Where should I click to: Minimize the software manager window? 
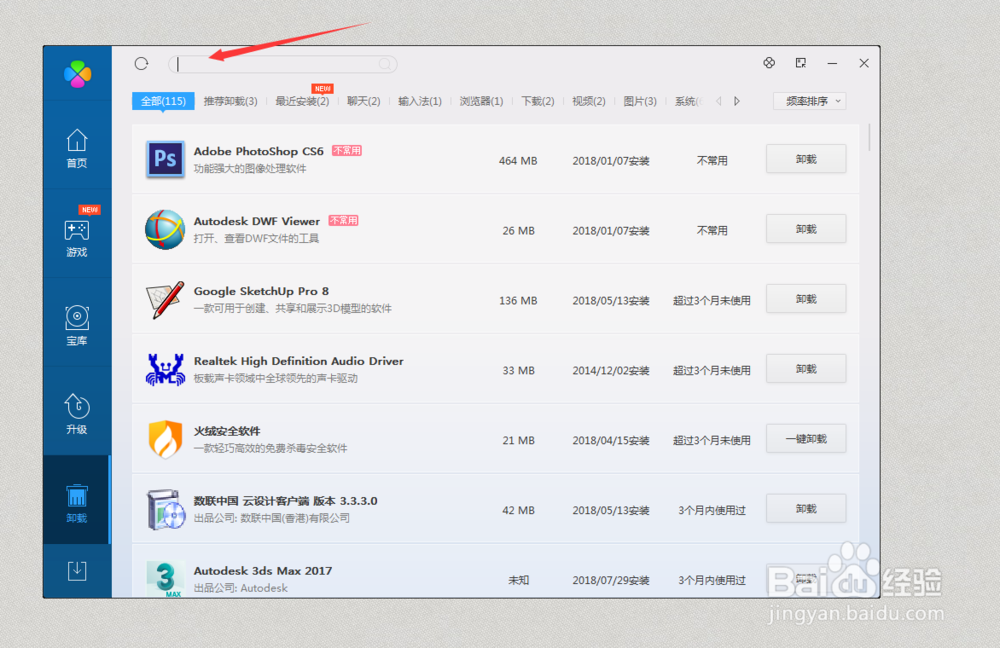coord(832,63)
